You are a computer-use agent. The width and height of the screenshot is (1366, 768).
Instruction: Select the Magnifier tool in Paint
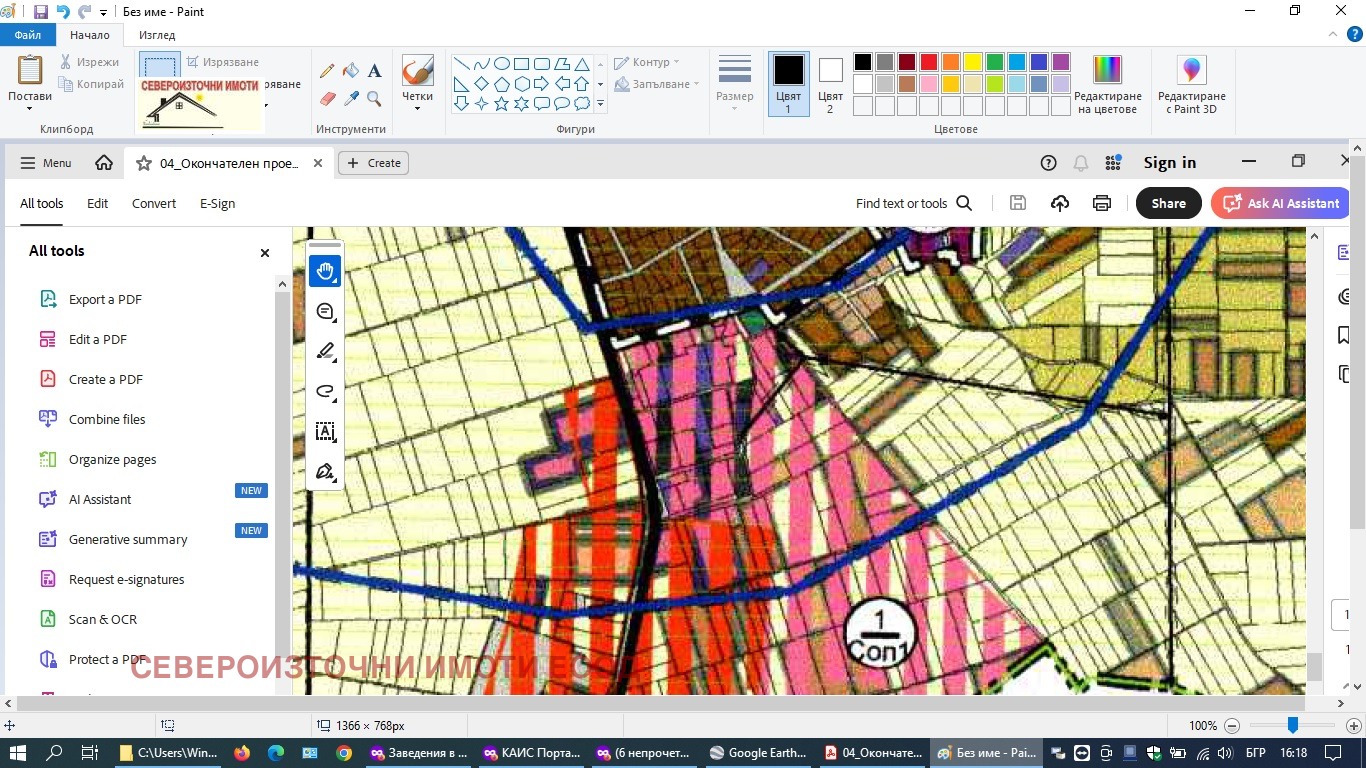374,99
